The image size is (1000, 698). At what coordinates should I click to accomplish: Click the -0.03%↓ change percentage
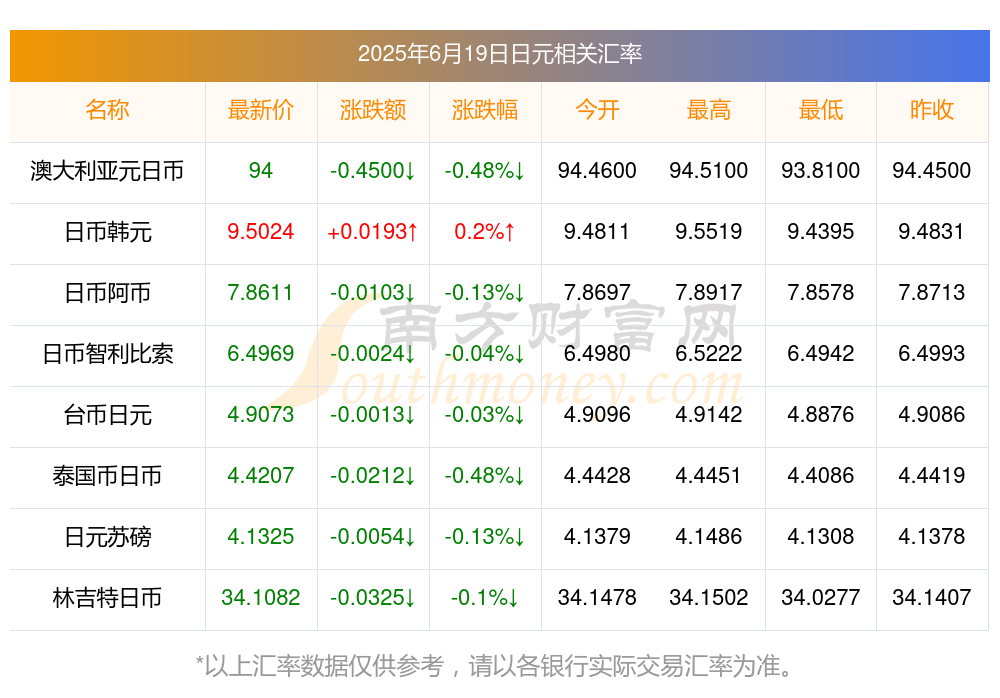coord(485,415)
